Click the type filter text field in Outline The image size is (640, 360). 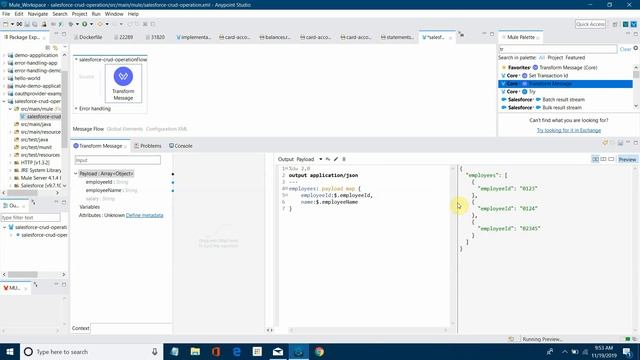click(31, 218)
